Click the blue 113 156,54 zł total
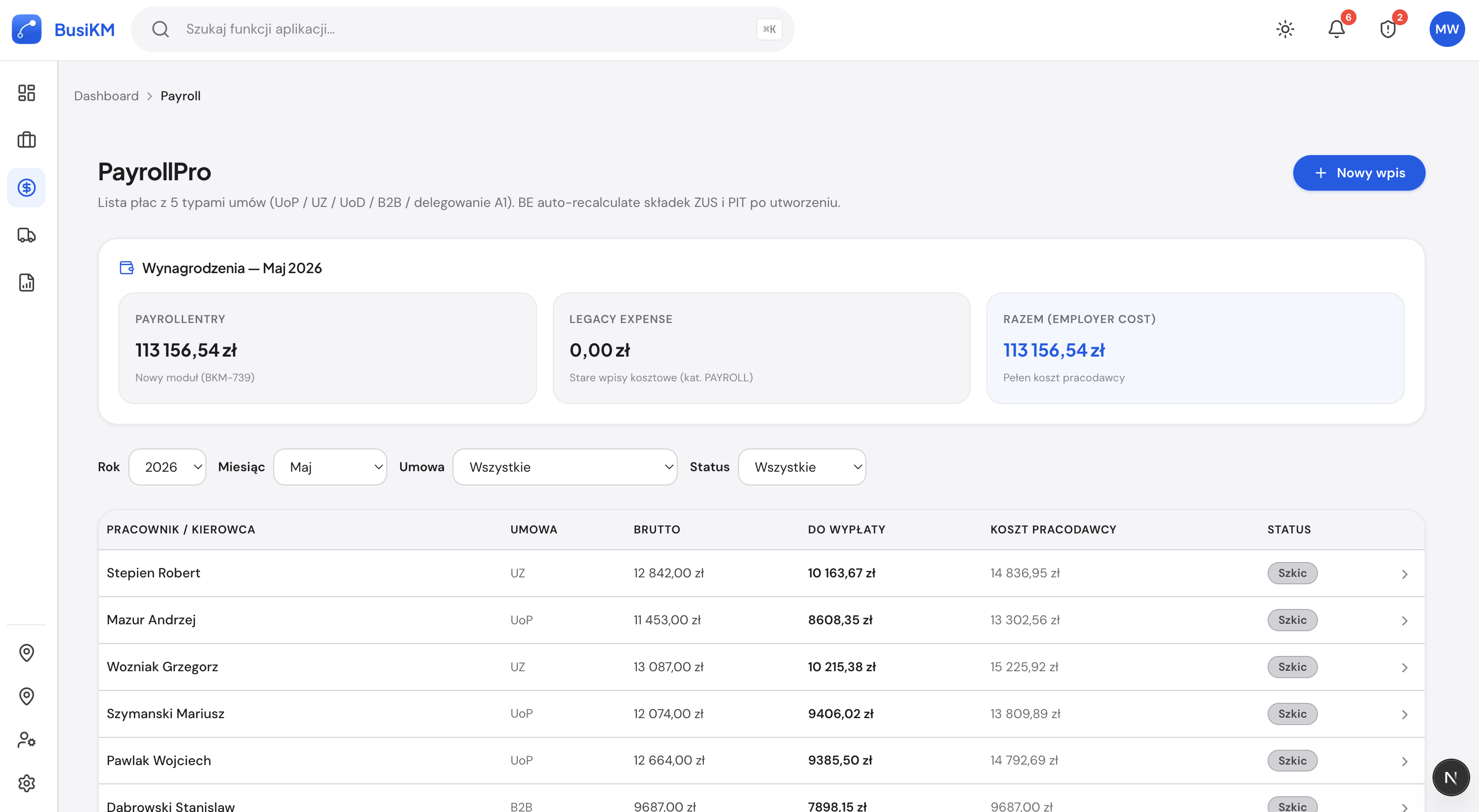Viewport: 1479px width, 812px height. click(1054, 350)
